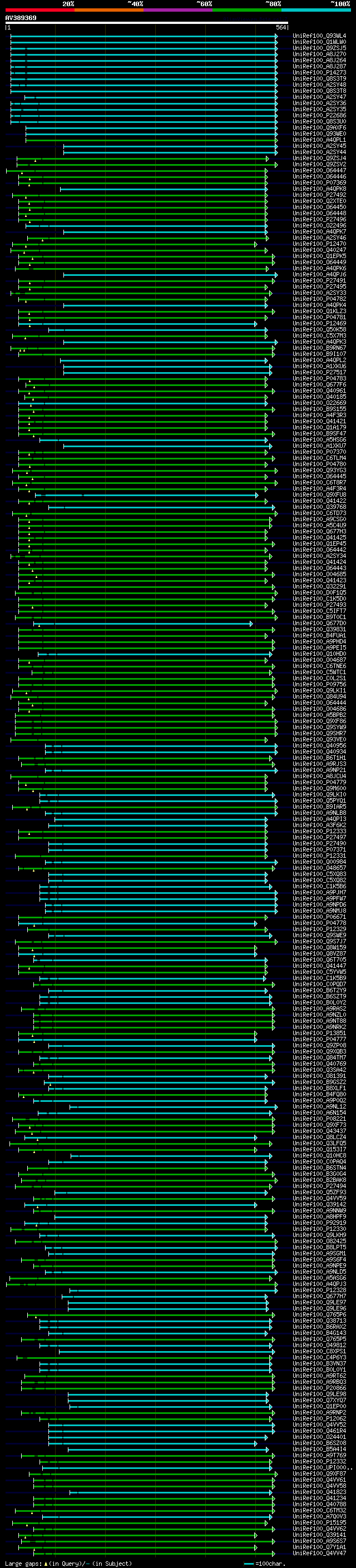The image size is (356, 1568).
Task: Select the UniRef100_A4QPL1 label
Action: pyautogui.click(x=319, y=140)
